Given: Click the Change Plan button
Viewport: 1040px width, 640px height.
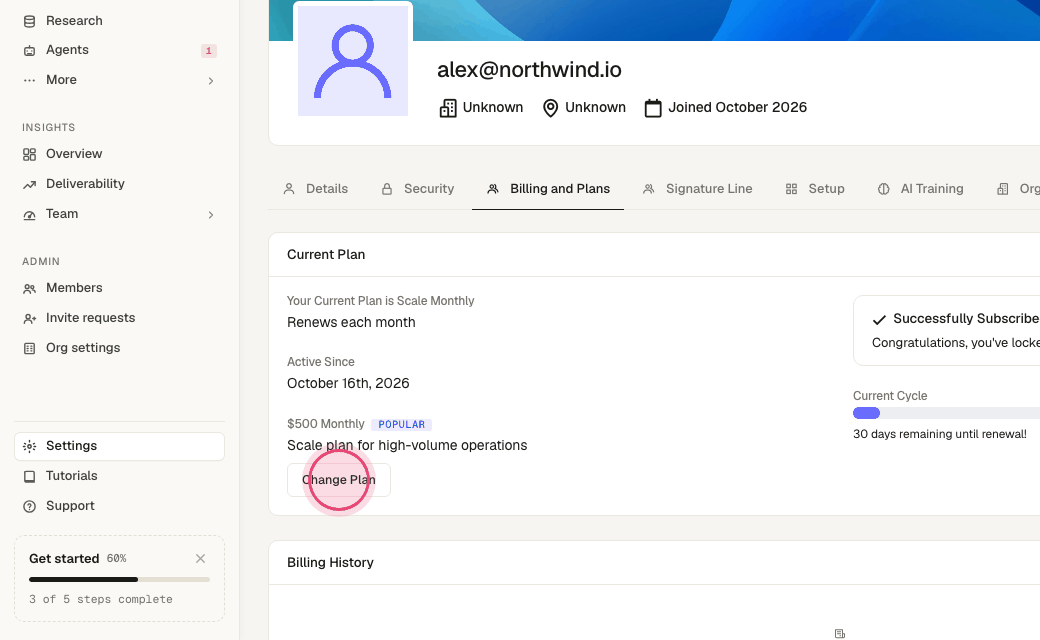Looking at the screenshot, I should 338,480.
